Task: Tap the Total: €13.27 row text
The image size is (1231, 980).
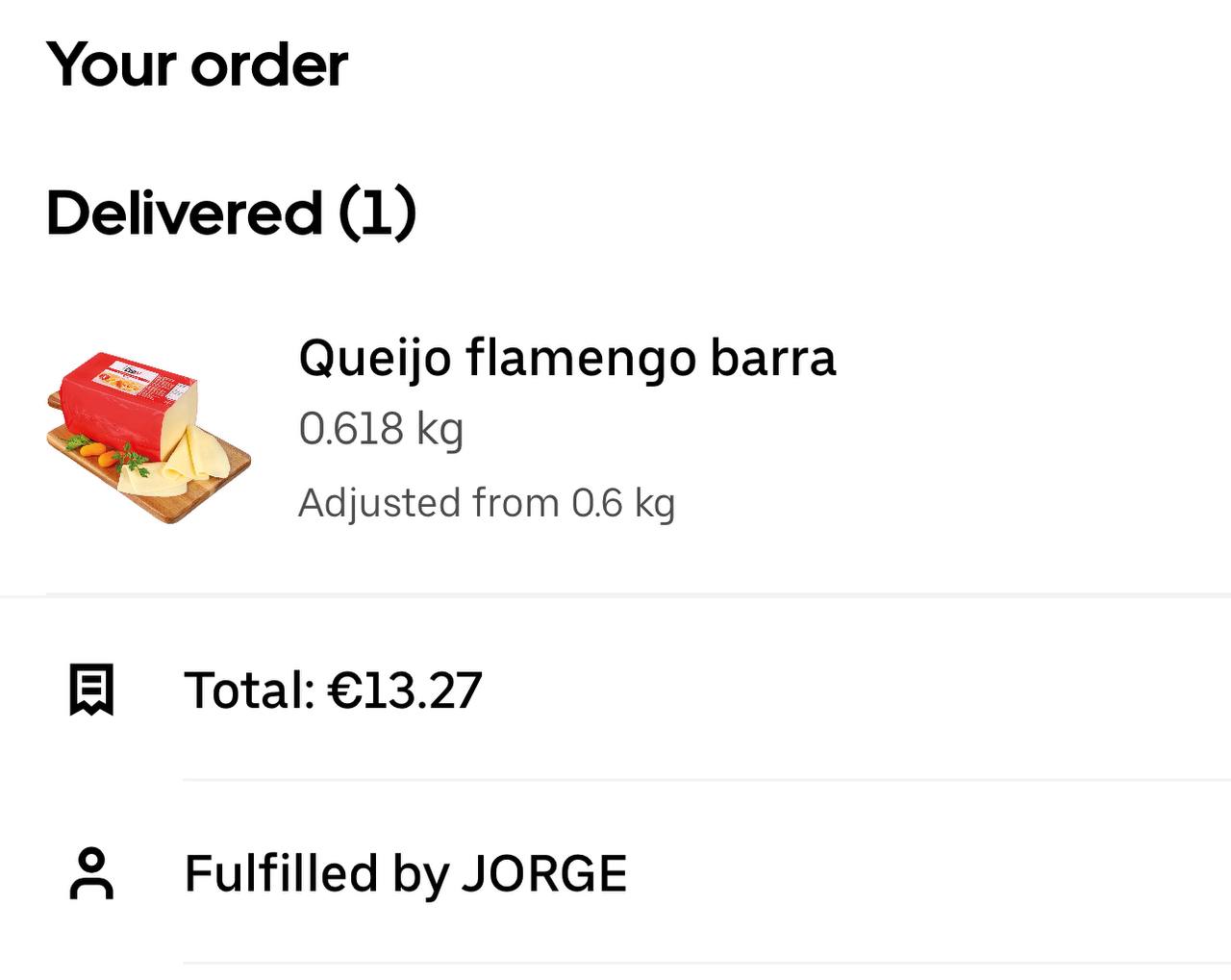Action: (333, 690)
